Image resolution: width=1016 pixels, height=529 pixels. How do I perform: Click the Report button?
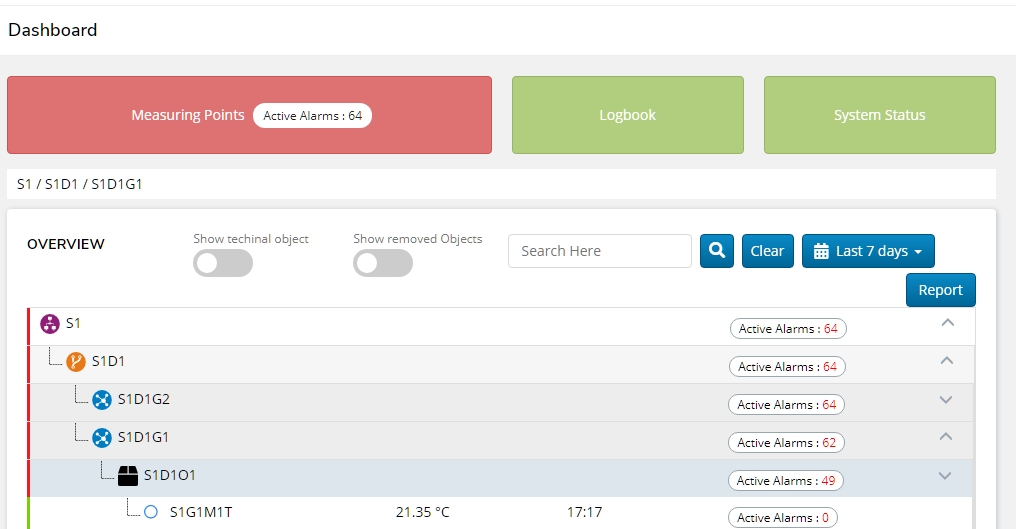(940, 290)
